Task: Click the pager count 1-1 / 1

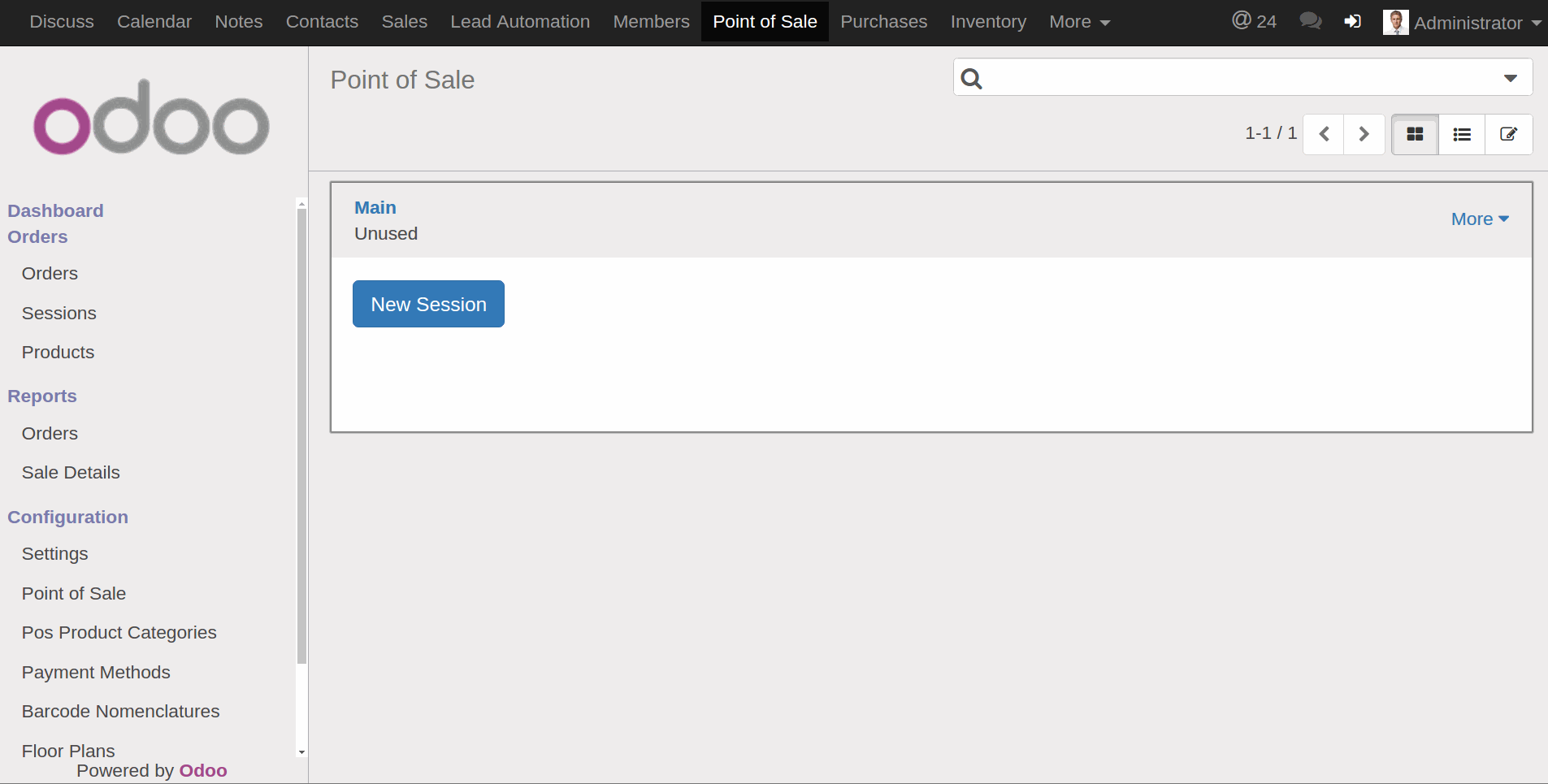Action: (1271, 133)
